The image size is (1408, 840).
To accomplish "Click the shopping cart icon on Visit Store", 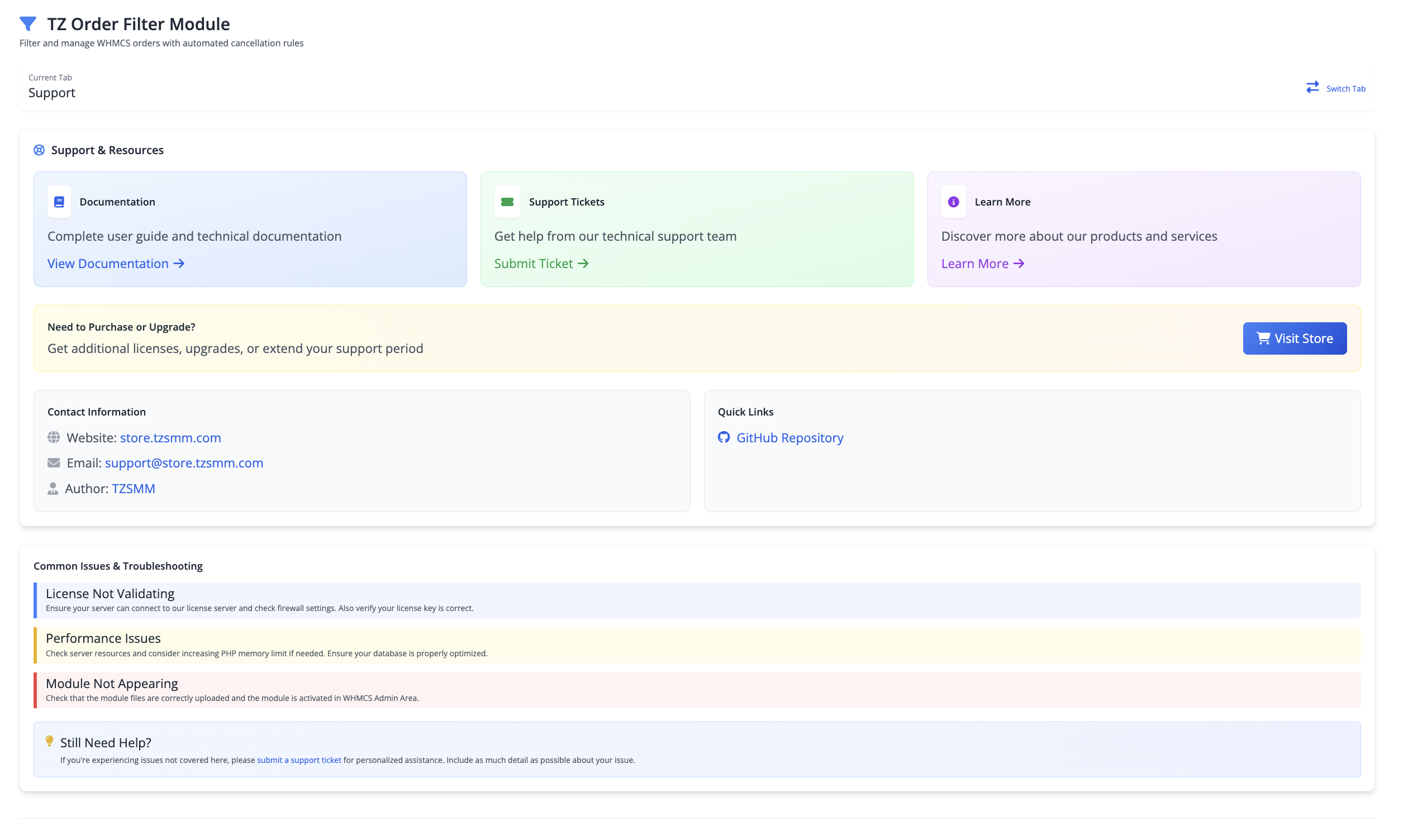I will 1263,338.
